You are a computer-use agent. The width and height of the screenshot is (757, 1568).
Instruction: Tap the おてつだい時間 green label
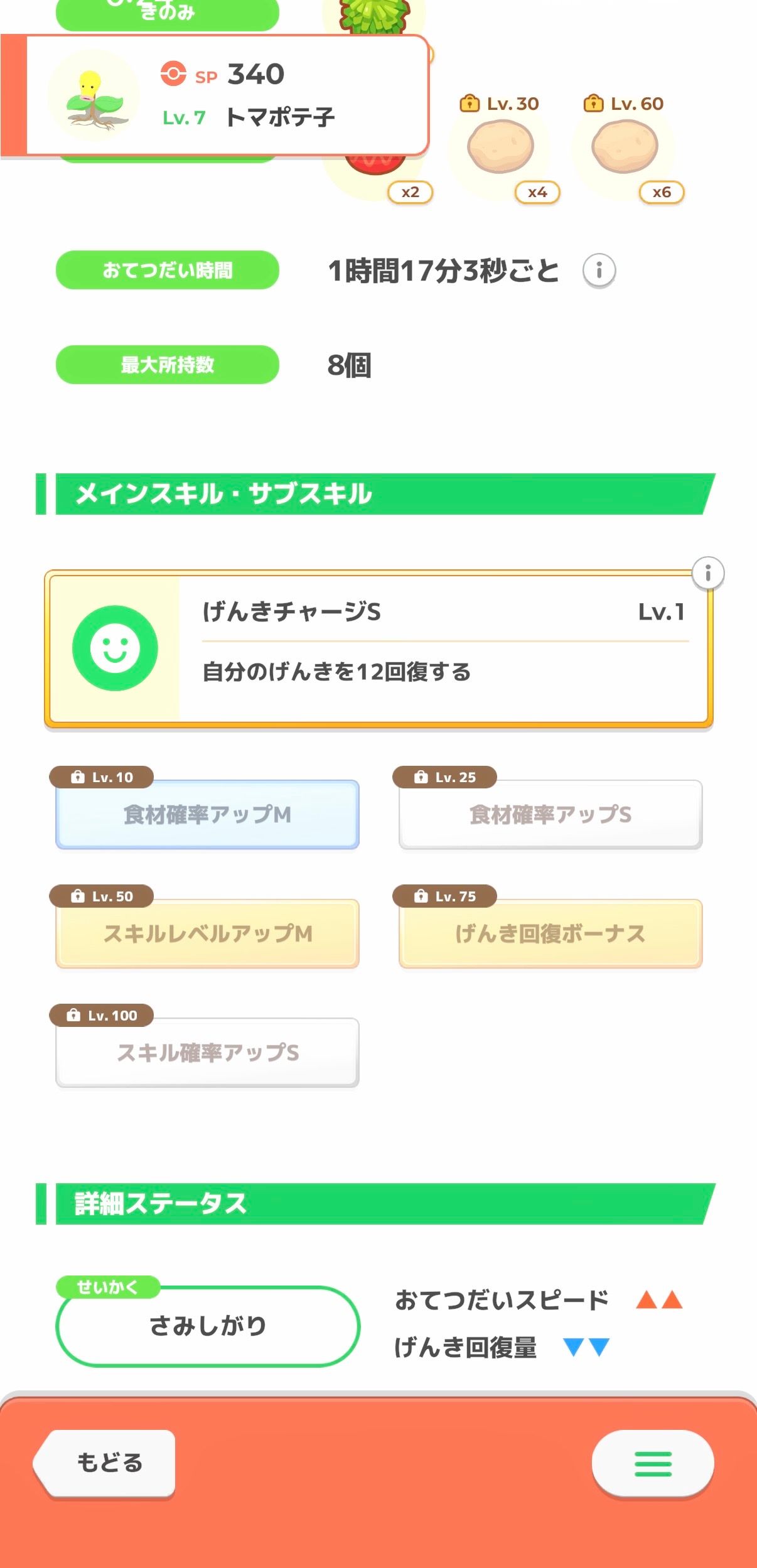pos(168,271)
